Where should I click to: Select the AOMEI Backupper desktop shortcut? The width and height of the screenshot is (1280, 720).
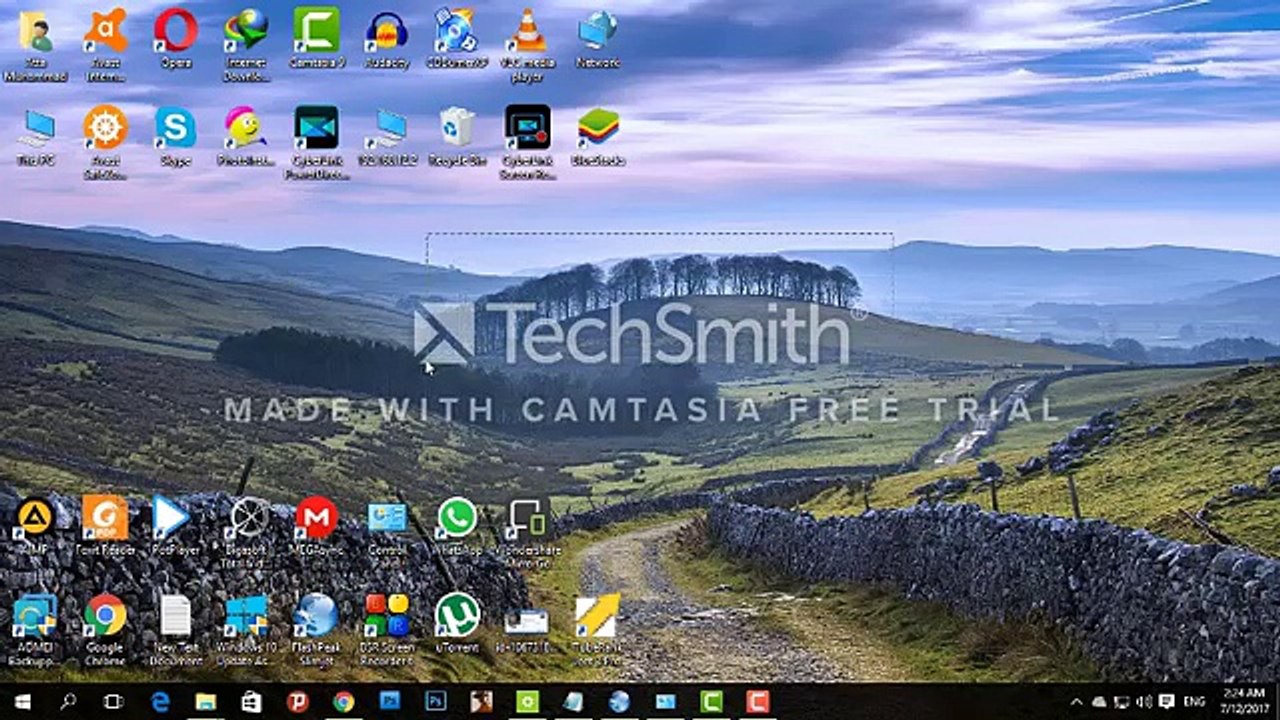(x=35, y=629)
